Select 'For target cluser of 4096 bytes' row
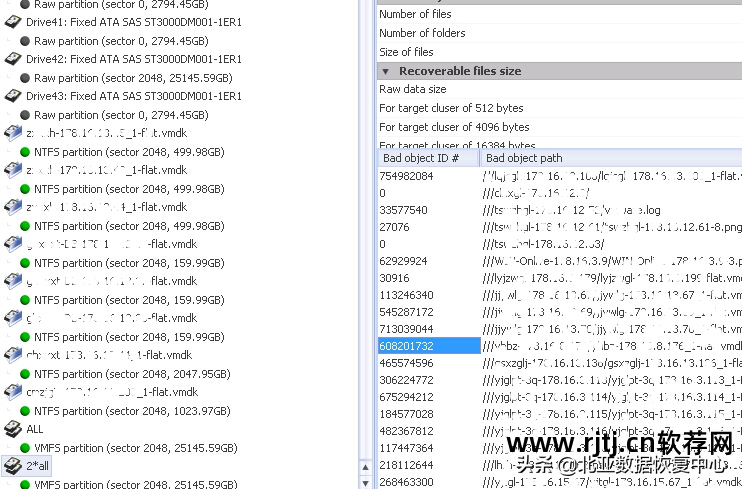This screenshot has width=742, height=489. [454, 127]
